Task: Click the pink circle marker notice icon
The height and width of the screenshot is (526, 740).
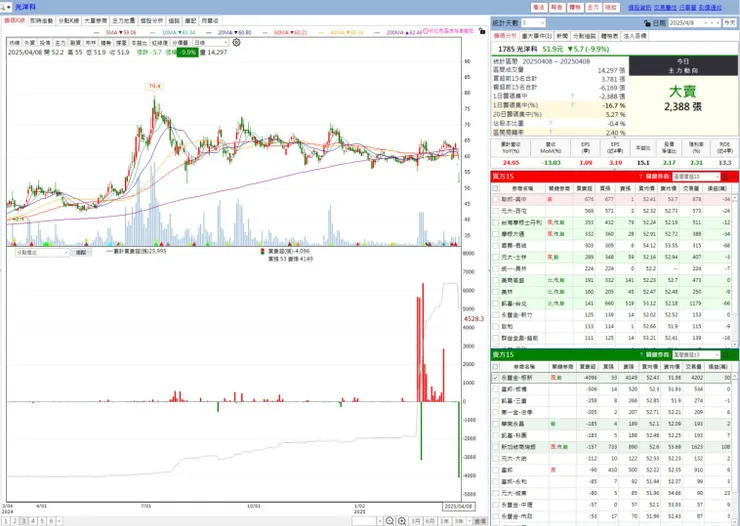Action: [x=426, y=31]
